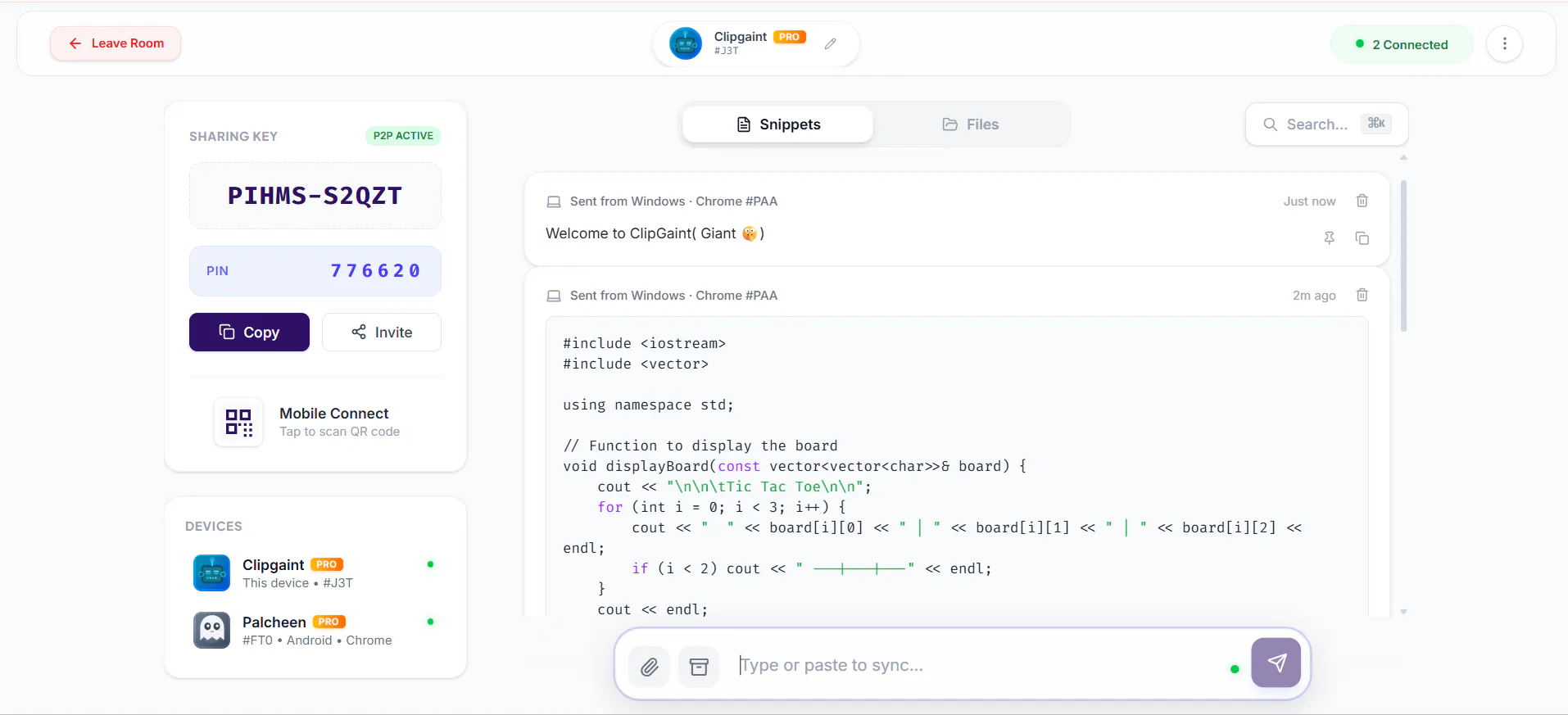Screen dimensions: 1568x715
Task: Click the PRO badge in the header
Action: pos(790,37)
